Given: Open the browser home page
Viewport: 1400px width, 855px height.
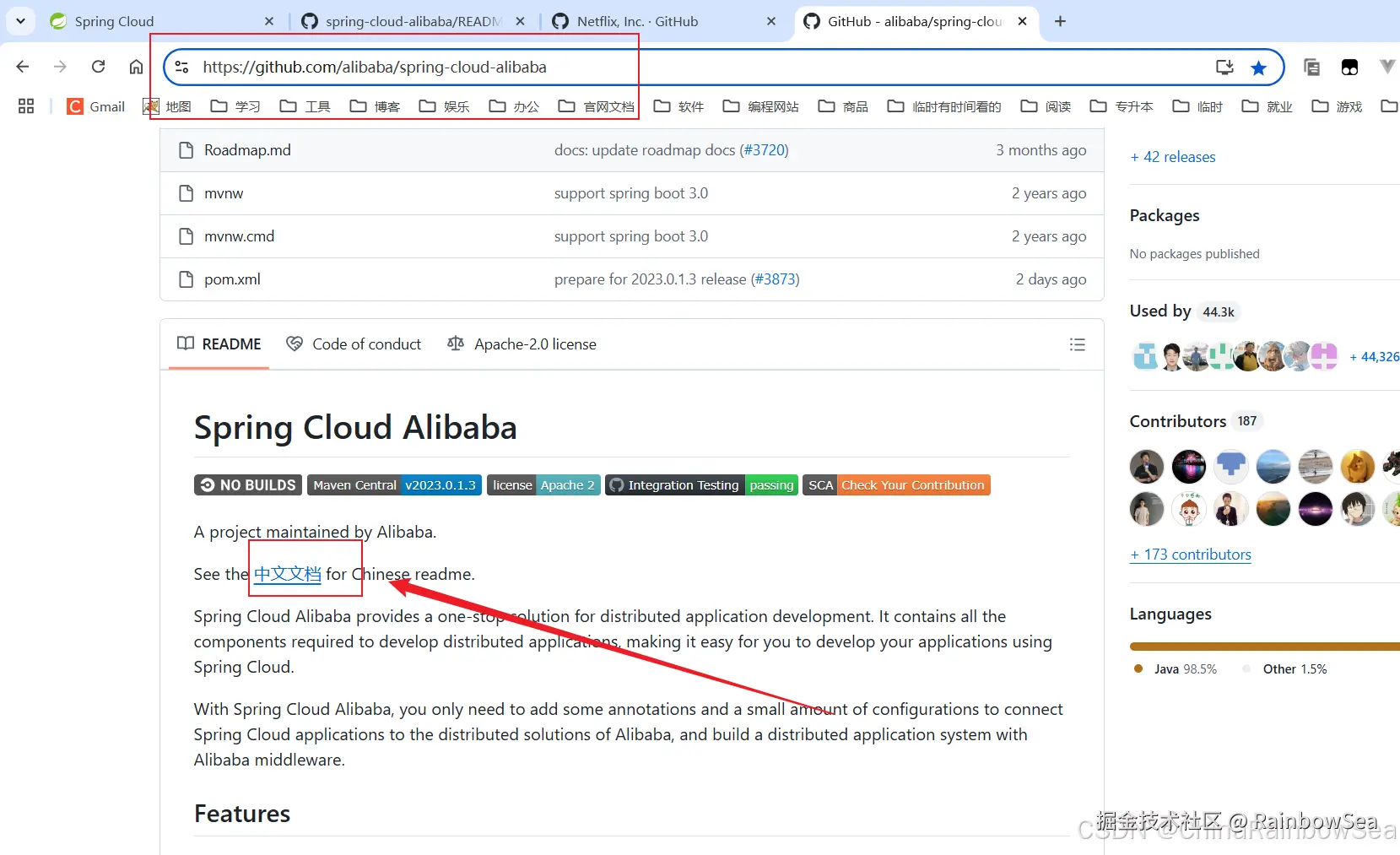Looking at the screenshot, I should [136, 67].
